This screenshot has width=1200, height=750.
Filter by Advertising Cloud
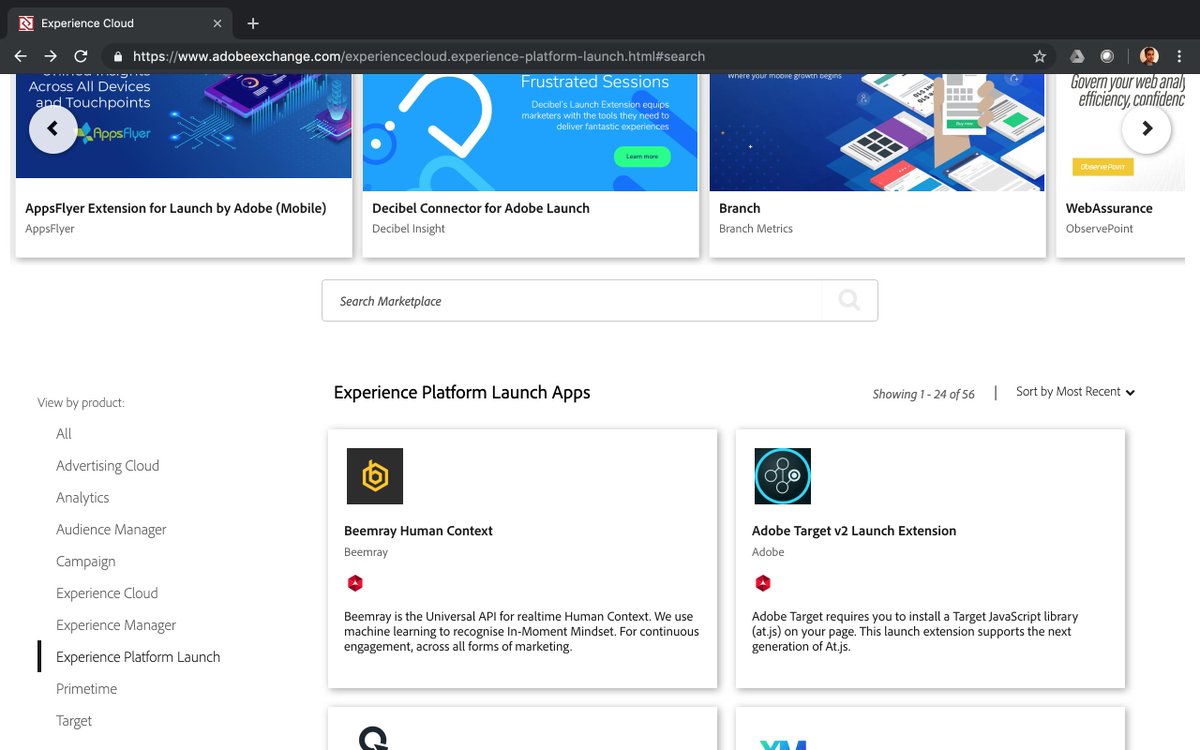tap(108, 466)
